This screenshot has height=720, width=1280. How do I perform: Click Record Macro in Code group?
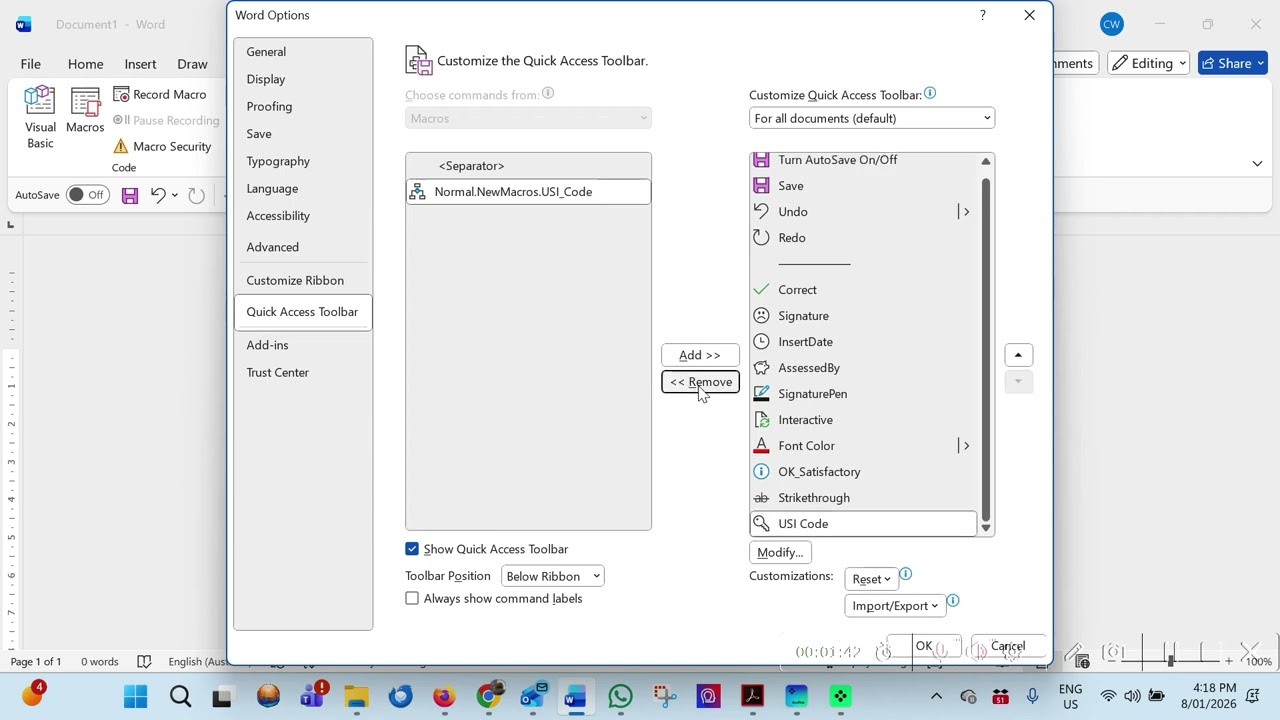[159, 94]
